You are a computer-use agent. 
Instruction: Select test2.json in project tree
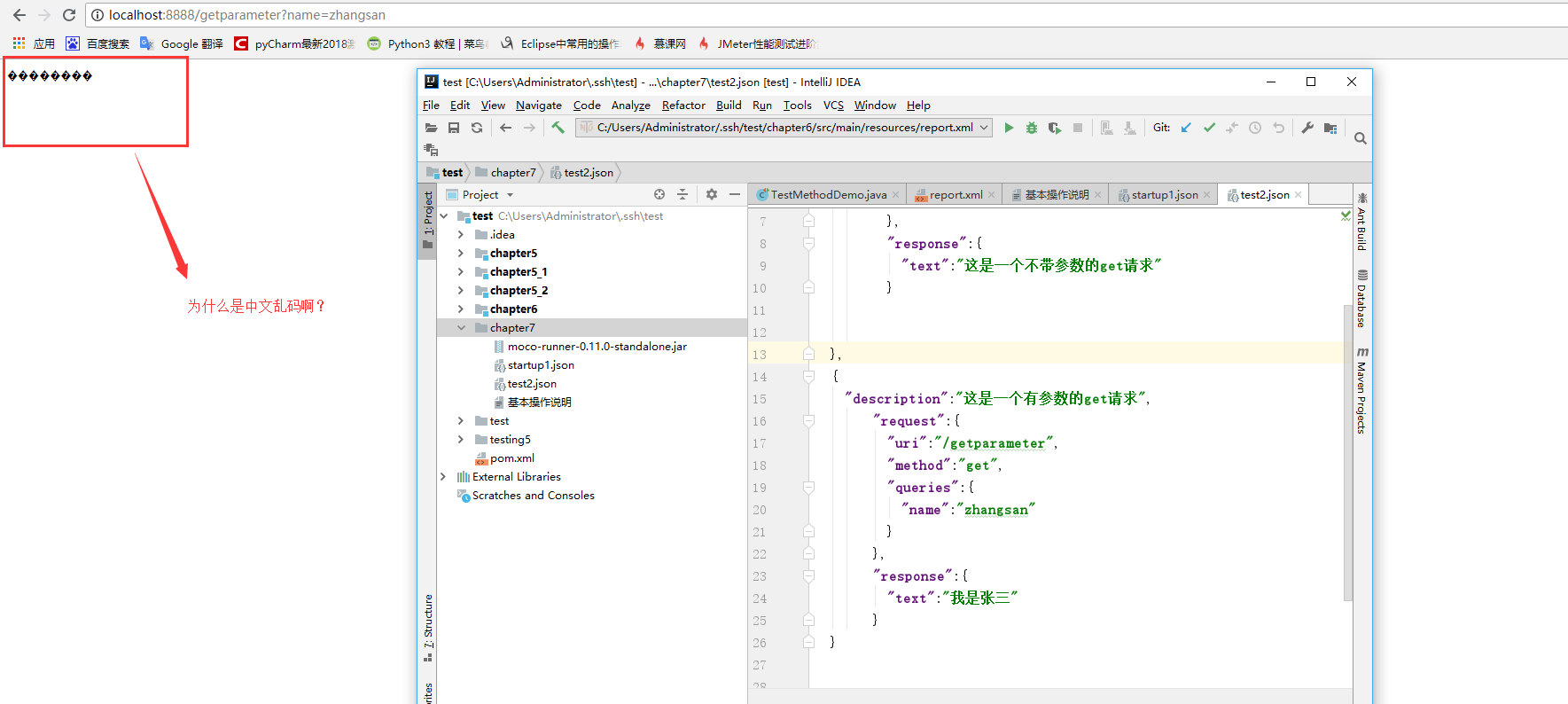(x=532, y=384)
